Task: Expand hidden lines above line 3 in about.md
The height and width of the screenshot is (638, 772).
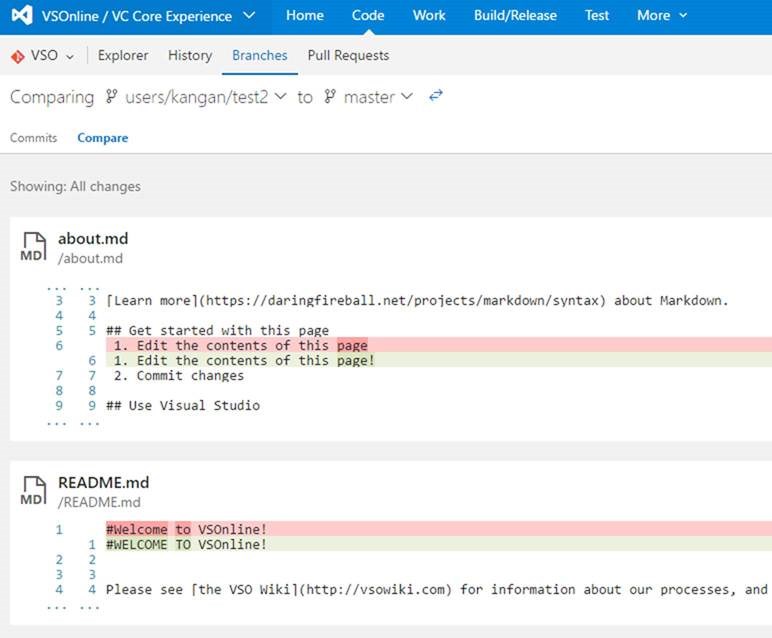Action: [x=73, y=288]
